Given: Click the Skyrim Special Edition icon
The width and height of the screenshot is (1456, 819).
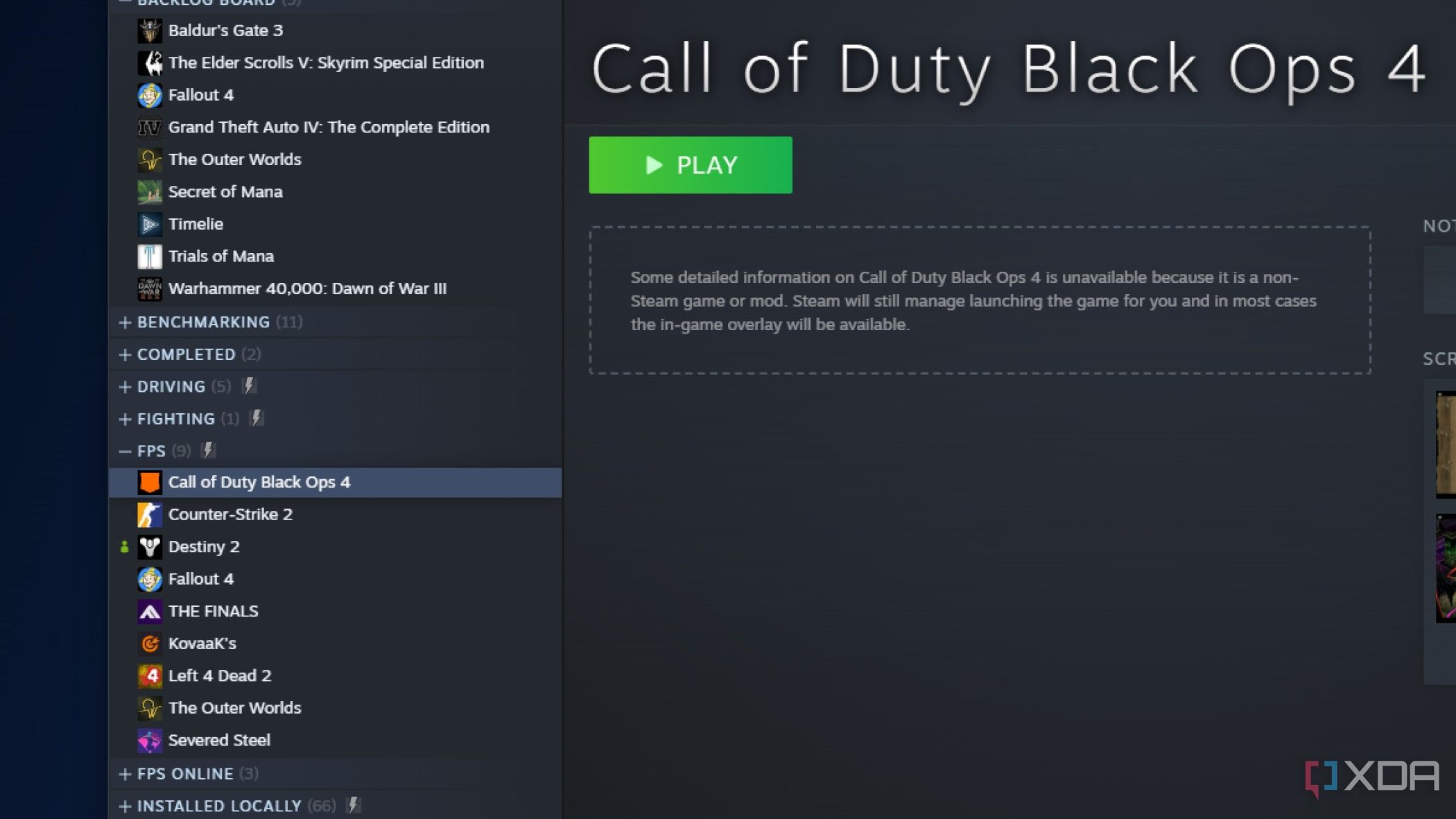Looking at the screenshot, I should coord(150,63).
